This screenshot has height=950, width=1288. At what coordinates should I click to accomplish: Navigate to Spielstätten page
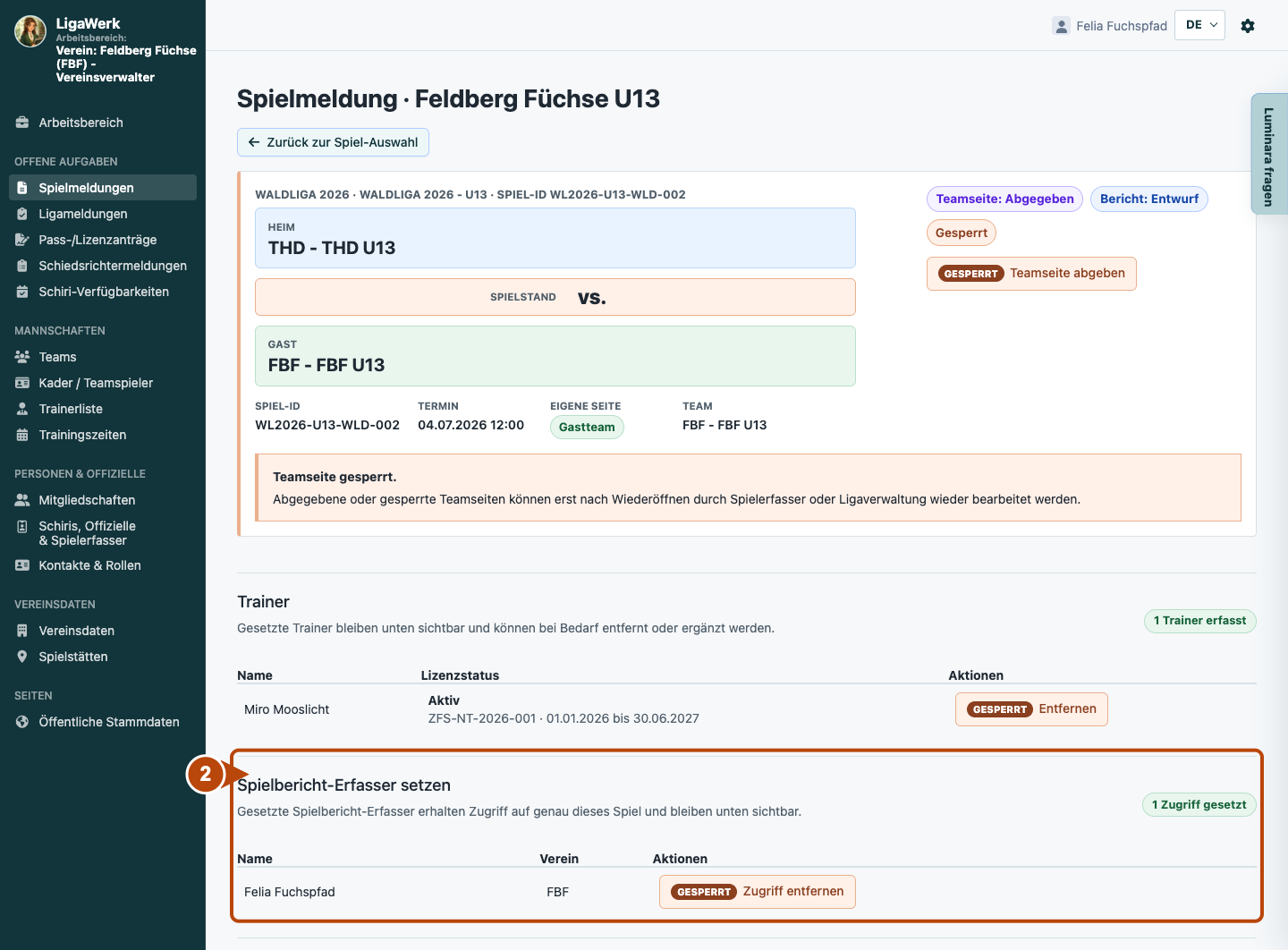point(103,657)
